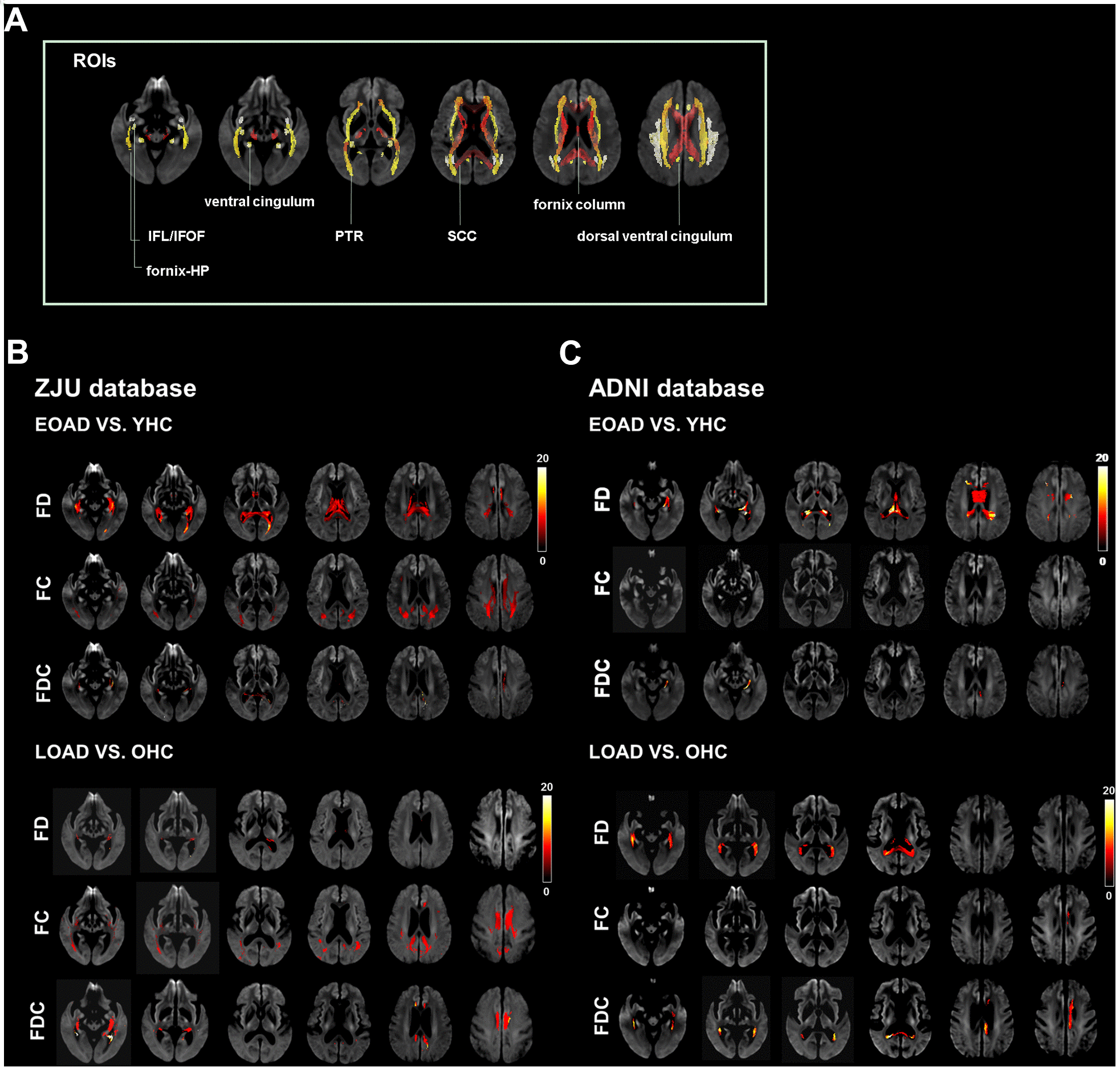Screen dimensions: 1120x1071
Task: Click the ZJU EOAD color scale bar
Action: click(541, 509)
